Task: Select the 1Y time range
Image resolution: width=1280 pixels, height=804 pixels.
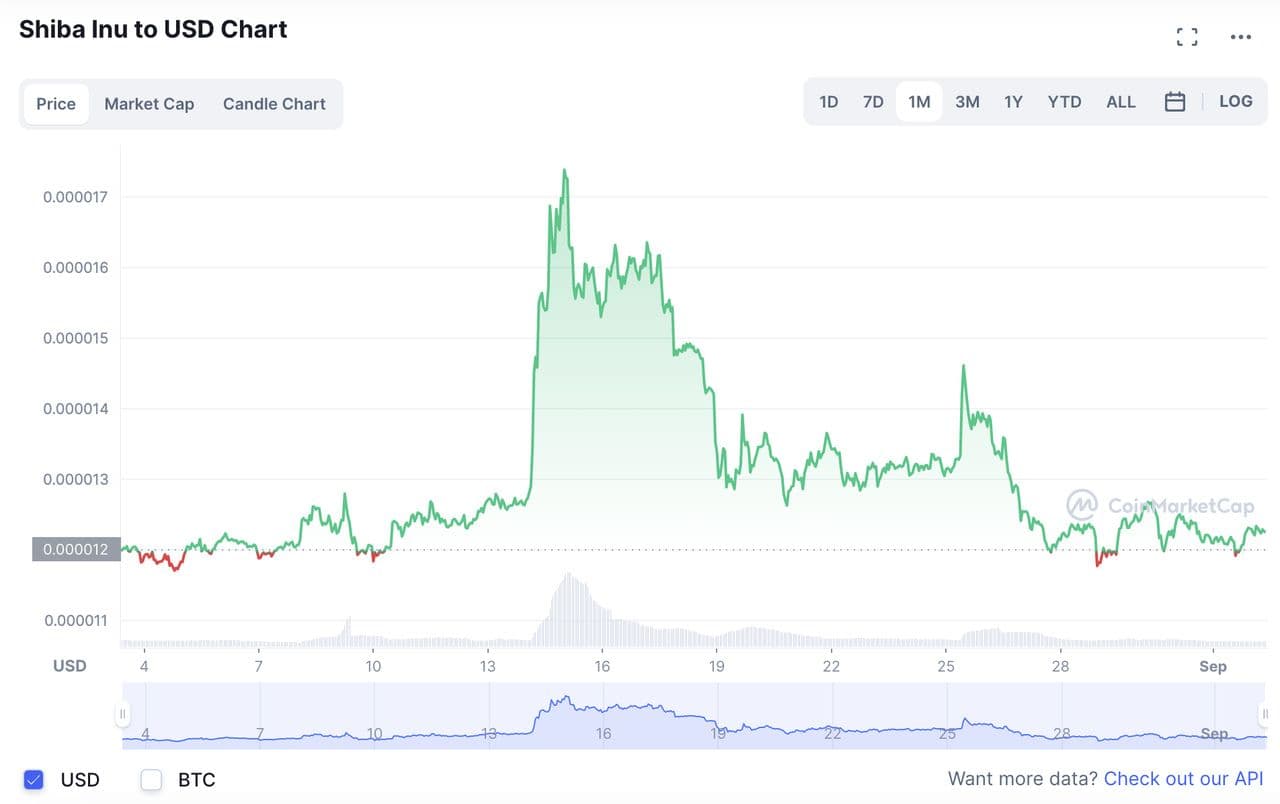Action: tap(1013, 102)
